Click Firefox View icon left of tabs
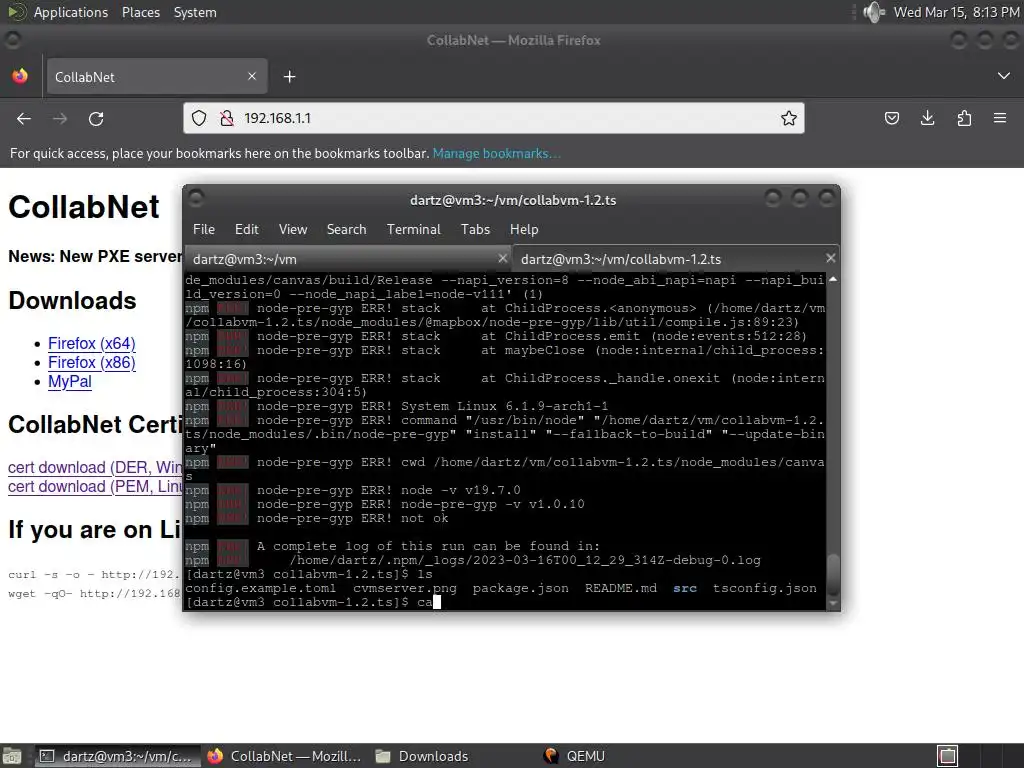Image resolution: width=1024 pixels, height=768 pixels. click(x=20, y=76)
